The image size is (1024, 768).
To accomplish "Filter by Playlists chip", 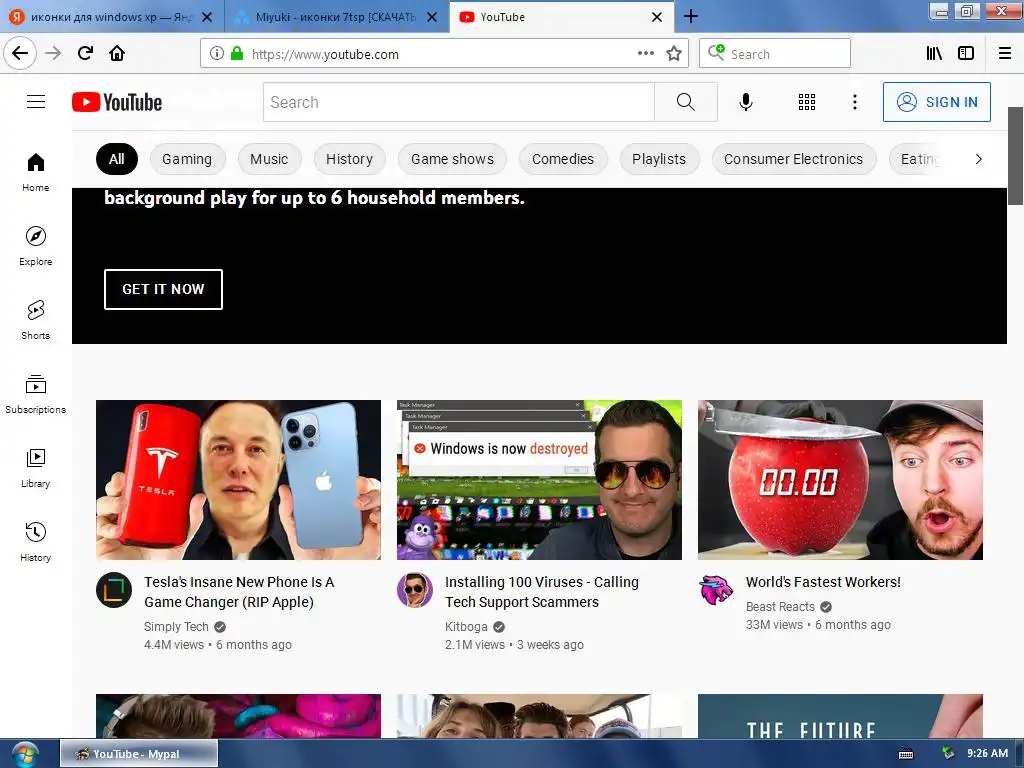I will (659, 159).
